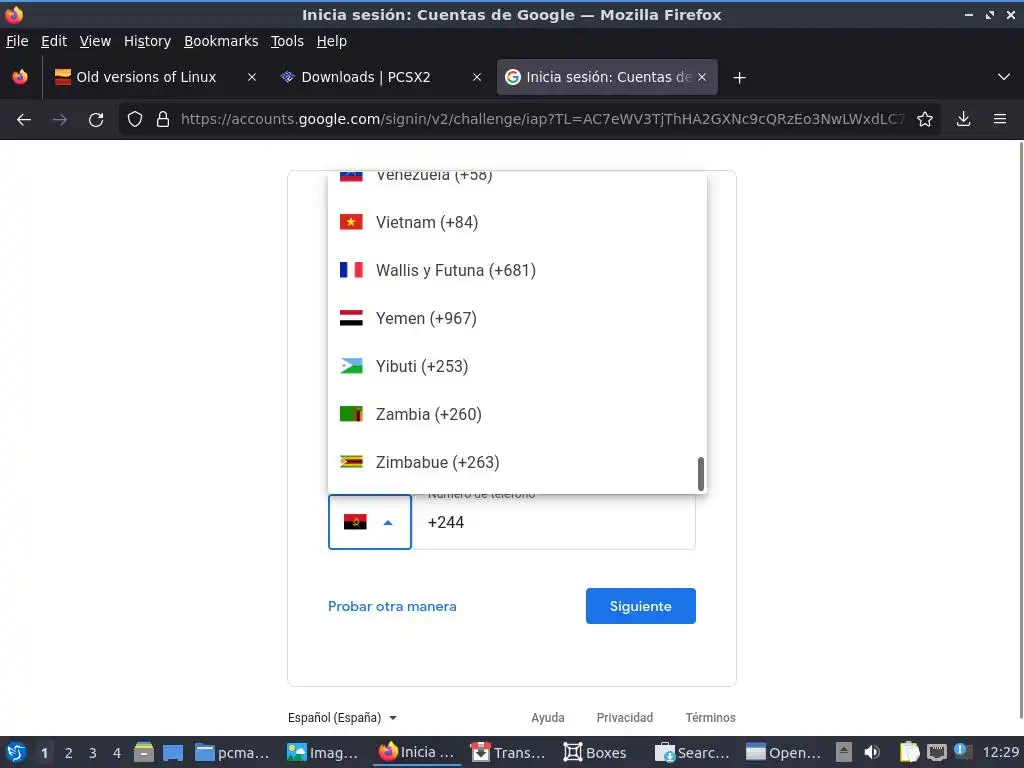This screenshot has height=768, width=1024.
Task: Collapse the Angola flag country selector
Action: pos(370,522)
